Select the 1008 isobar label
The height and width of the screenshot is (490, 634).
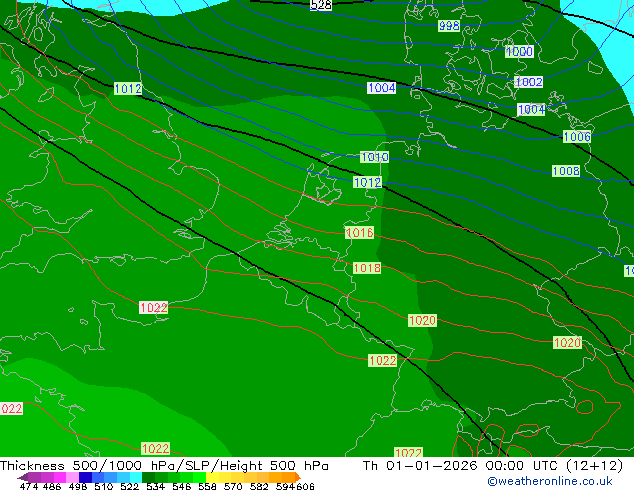tap(566, 171)
